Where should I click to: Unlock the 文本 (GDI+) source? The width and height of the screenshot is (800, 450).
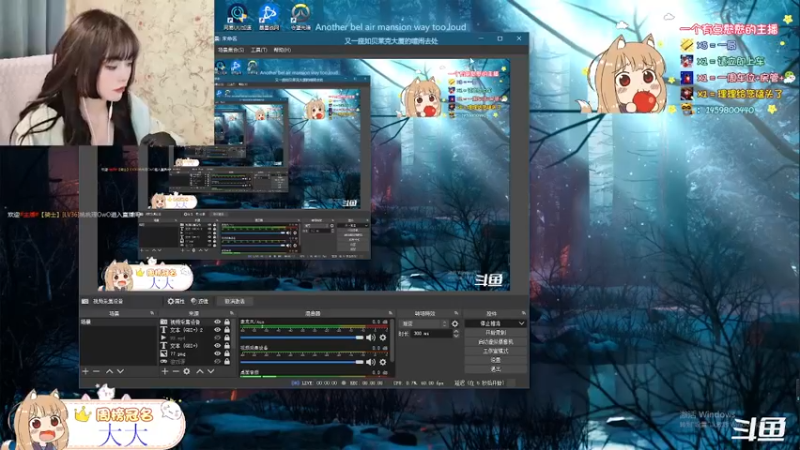(227, 345)
